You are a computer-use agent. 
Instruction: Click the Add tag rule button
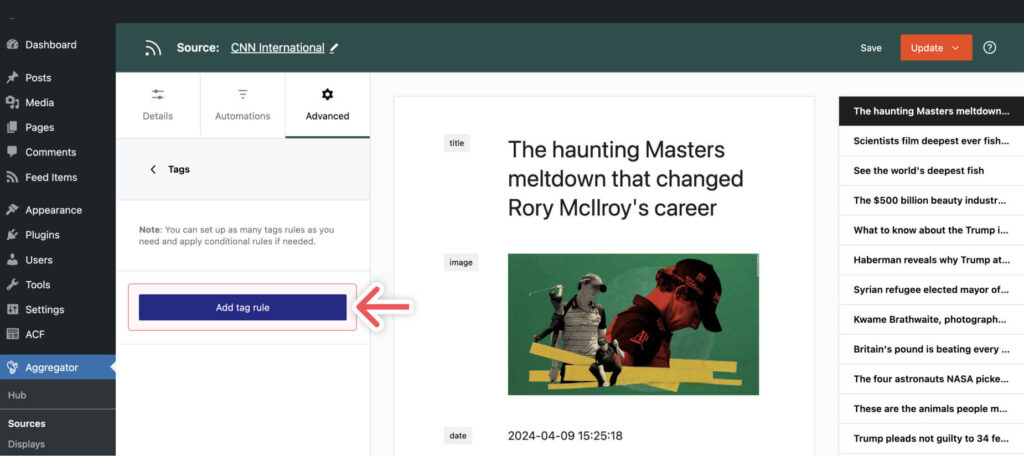coord(242,308)
